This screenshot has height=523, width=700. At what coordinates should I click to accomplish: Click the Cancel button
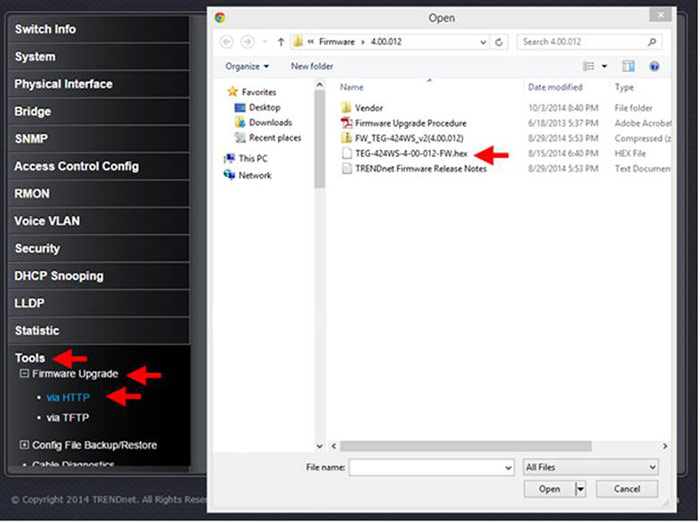[627, 490]
